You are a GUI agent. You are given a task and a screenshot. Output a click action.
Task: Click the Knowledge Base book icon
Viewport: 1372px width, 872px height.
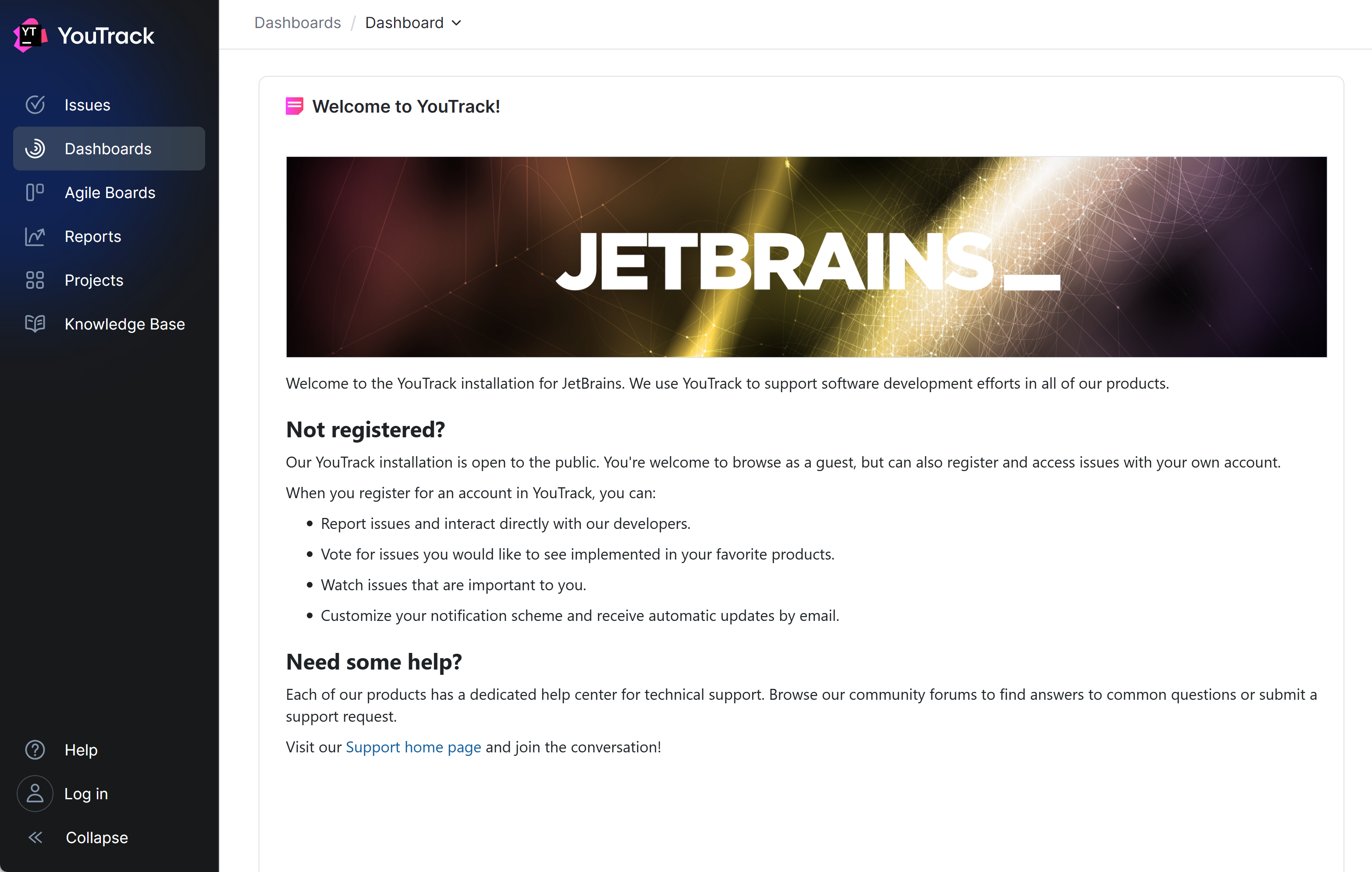click(35, 323)
